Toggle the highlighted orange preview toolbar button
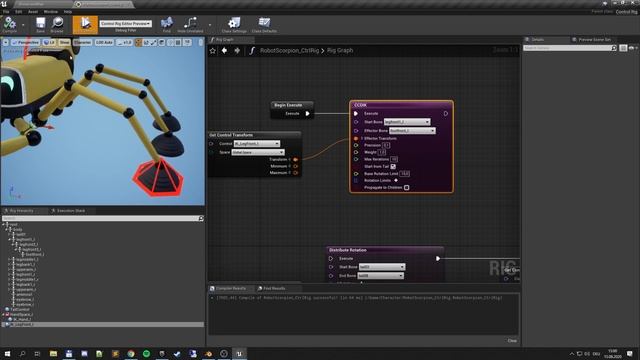 (85, 24)
